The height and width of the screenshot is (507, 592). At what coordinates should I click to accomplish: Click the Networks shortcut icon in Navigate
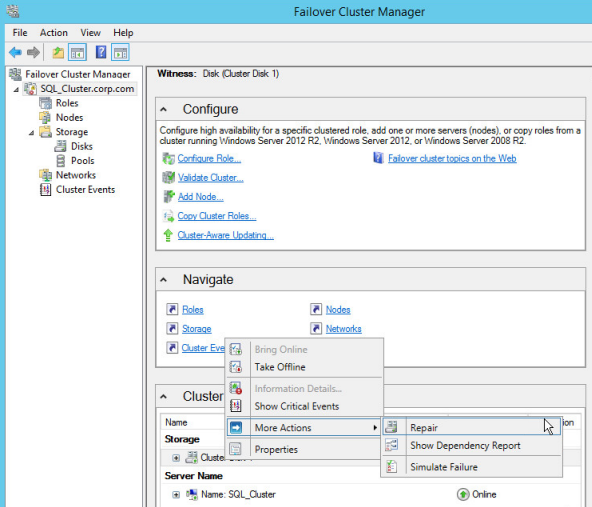316,328
